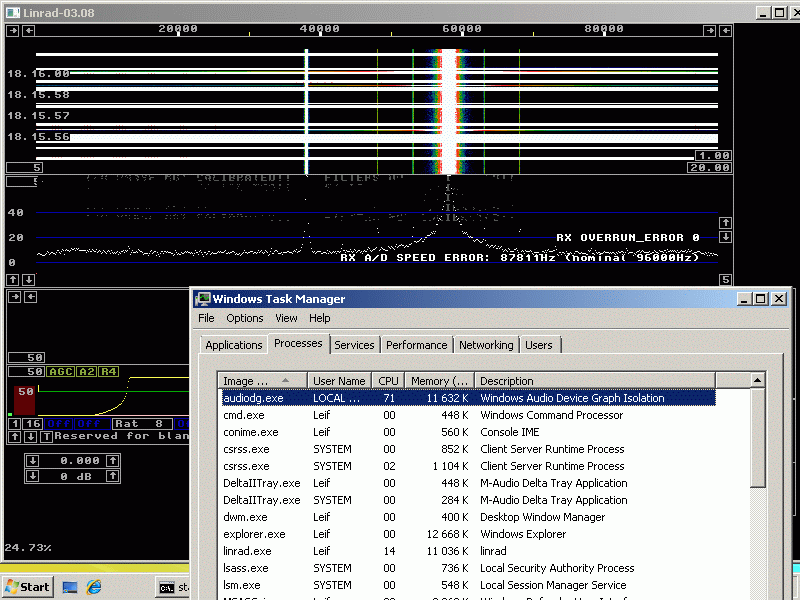The height and width of the screenshot is (600, 800).
Task: Click the 1 box left of 16
Action: click(x=15, y=423)
